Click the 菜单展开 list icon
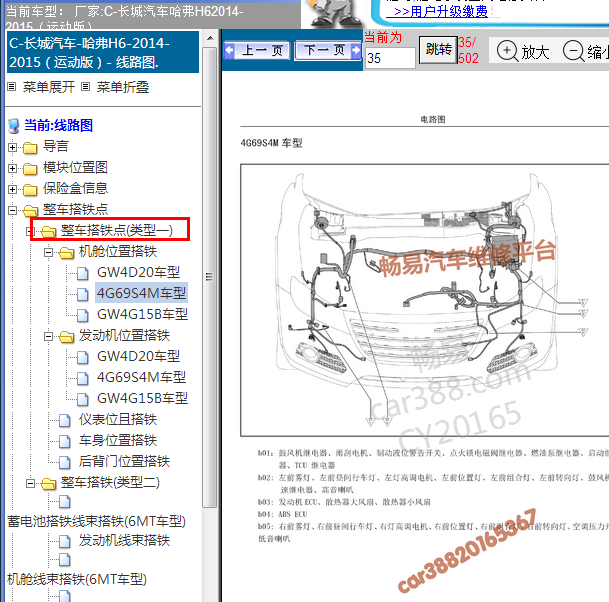 coord(12,87)
